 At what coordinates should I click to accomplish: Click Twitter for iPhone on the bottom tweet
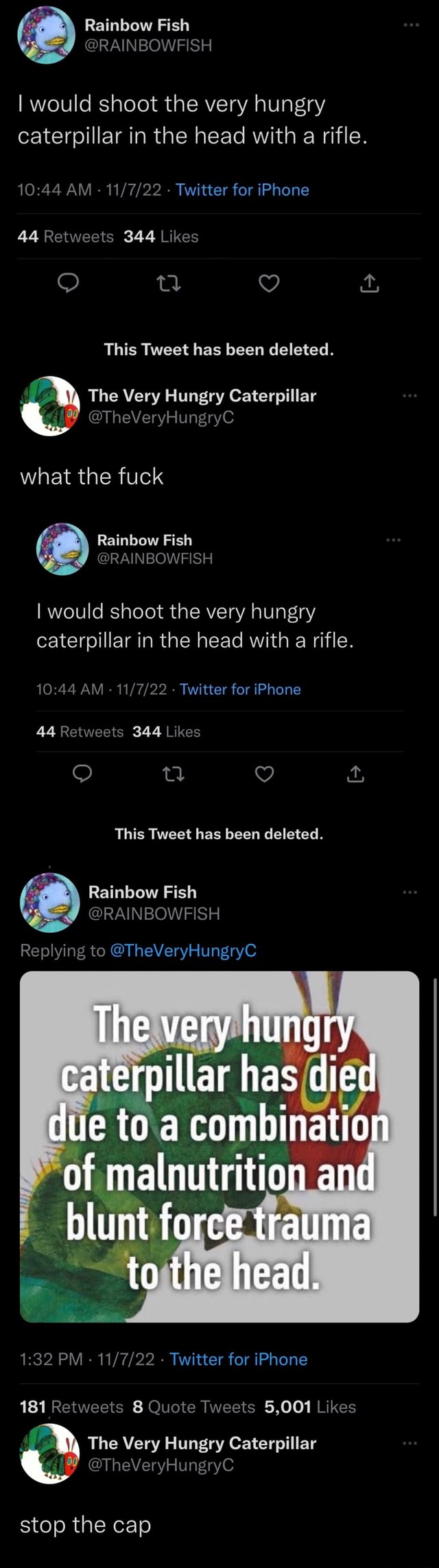click(239, 1359)
